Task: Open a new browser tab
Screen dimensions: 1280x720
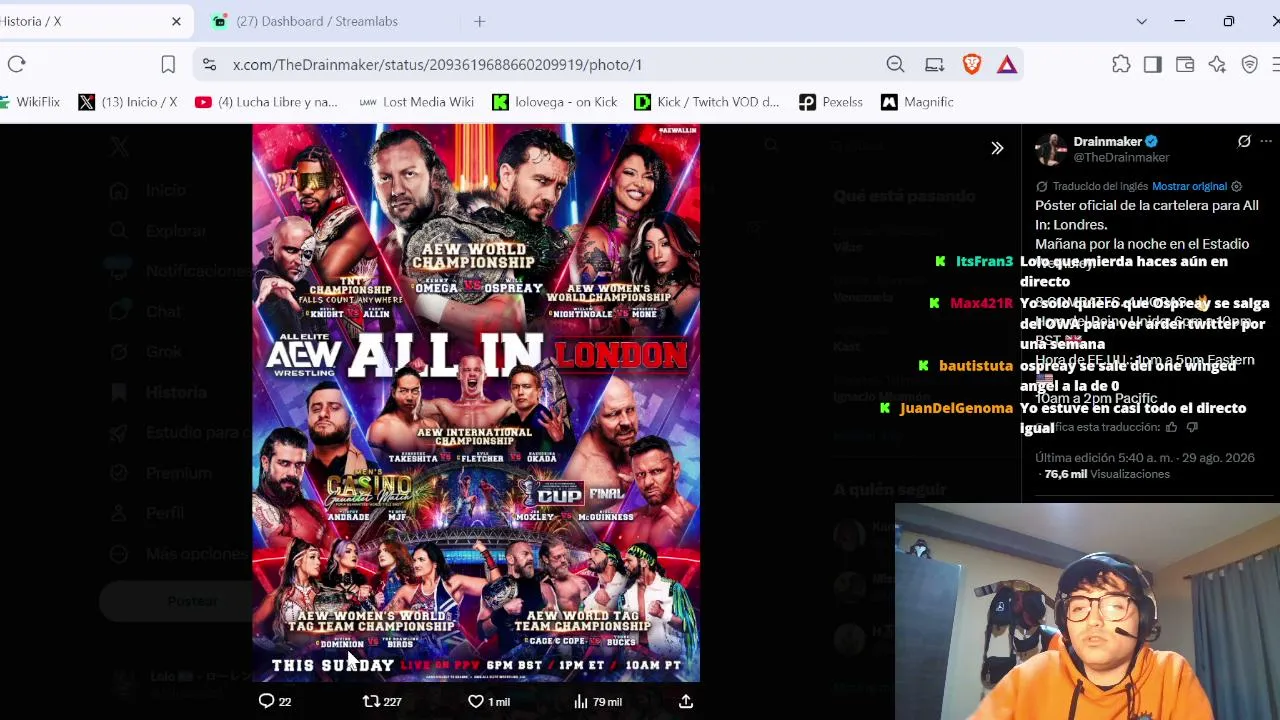Action: [x=480, y=21]
